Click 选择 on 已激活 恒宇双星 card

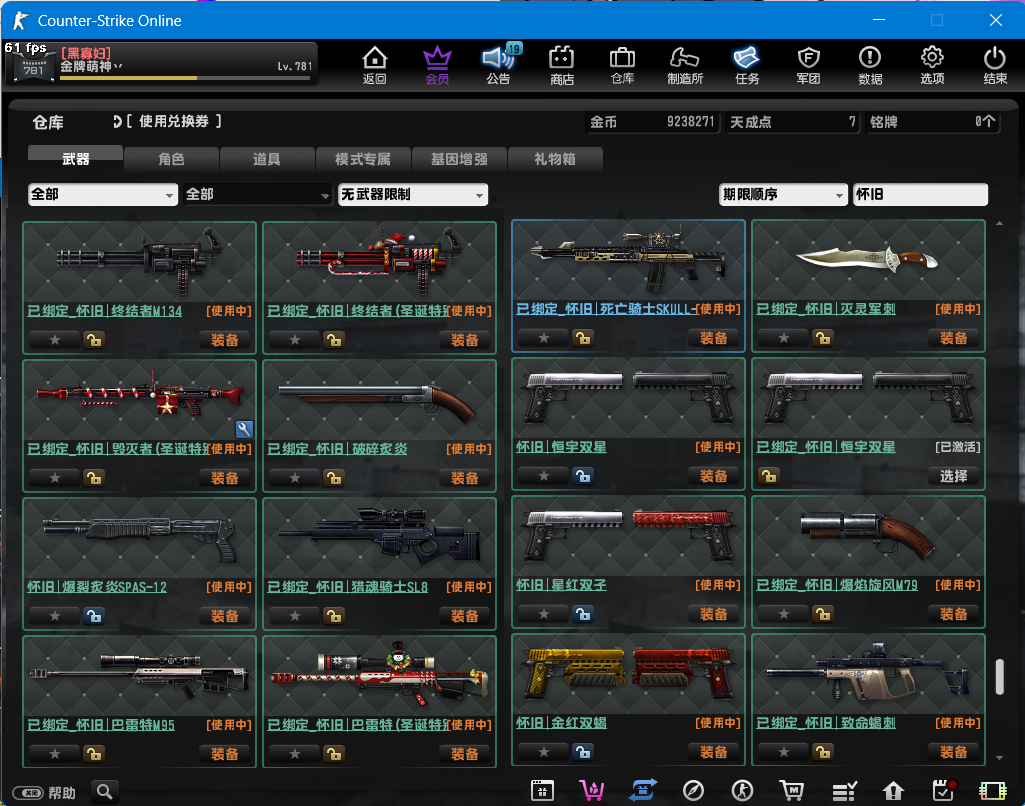click(953, 476)
